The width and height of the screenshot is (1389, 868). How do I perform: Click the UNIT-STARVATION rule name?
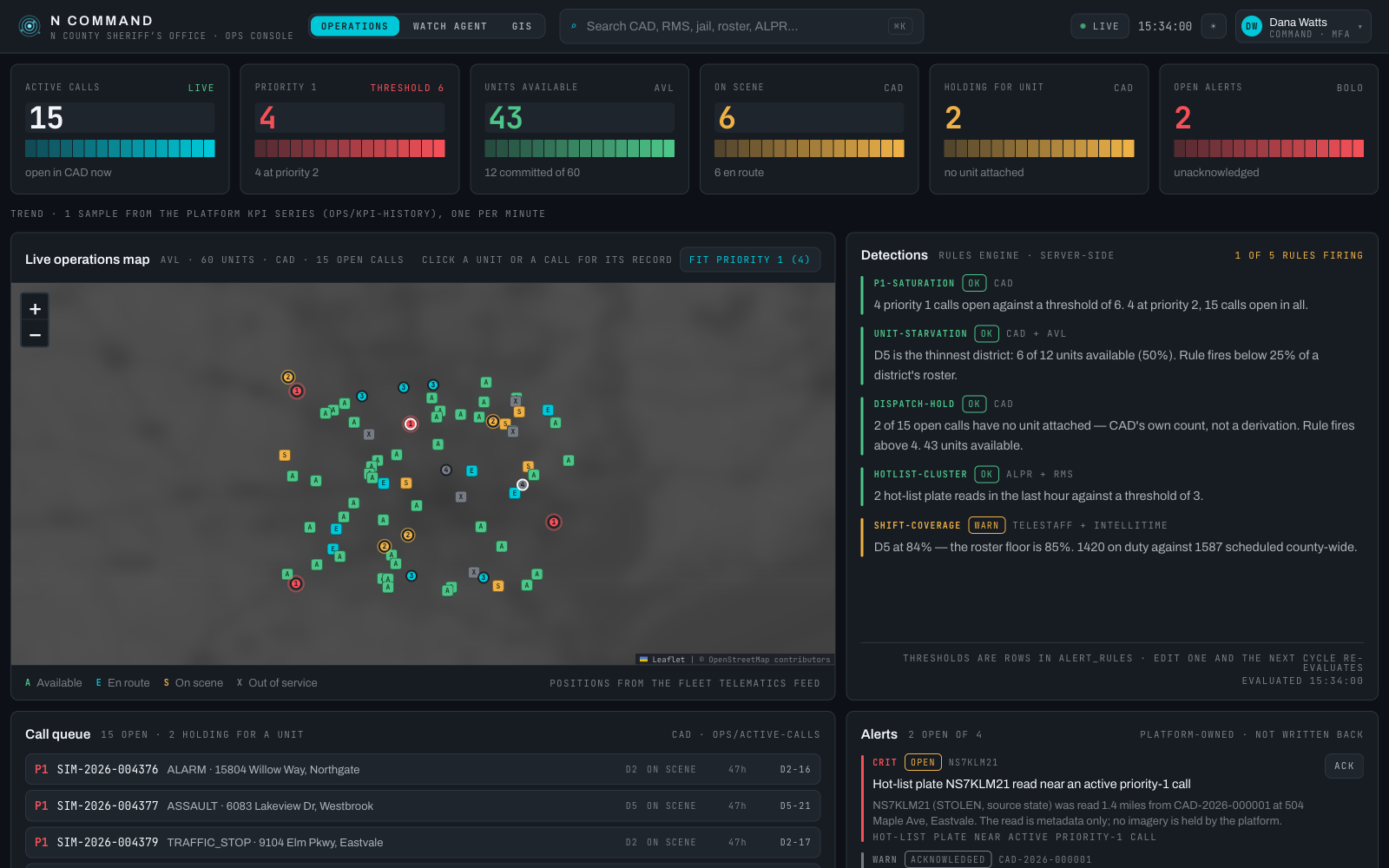(x=920, y=333)
